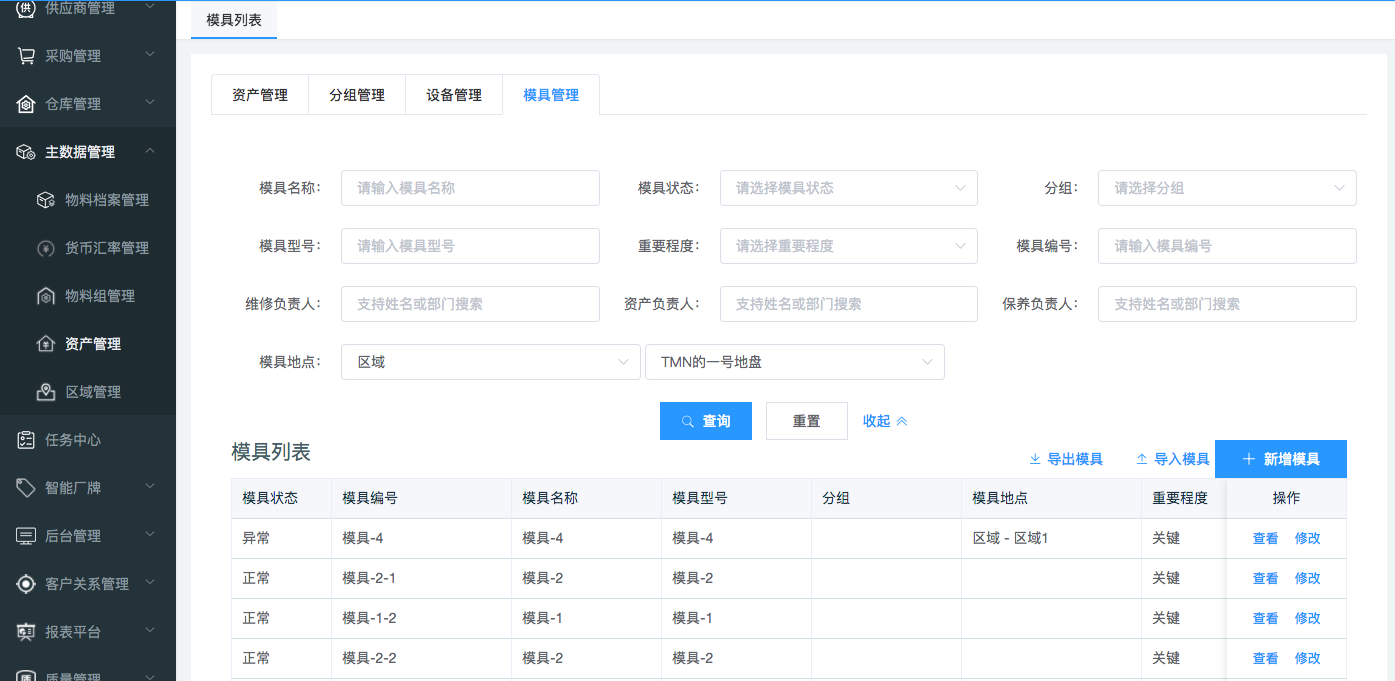Click the 物料档案管理 cube icon
Screen dimensions: 1395x681
click(x=46, y=200)
